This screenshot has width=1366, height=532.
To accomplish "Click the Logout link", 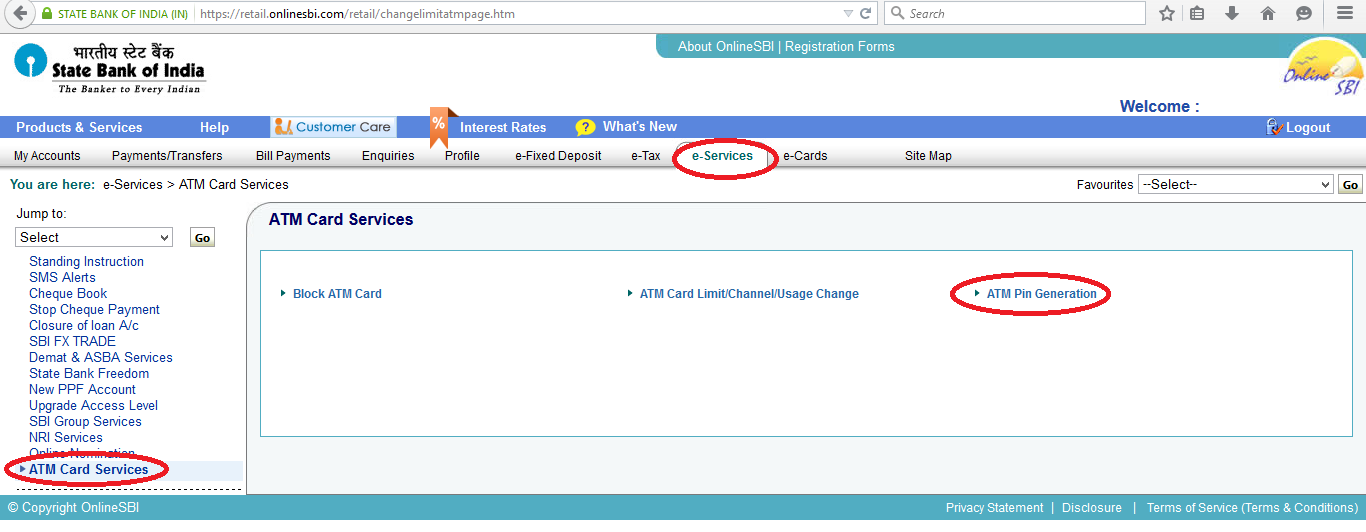I will 1308,127.
